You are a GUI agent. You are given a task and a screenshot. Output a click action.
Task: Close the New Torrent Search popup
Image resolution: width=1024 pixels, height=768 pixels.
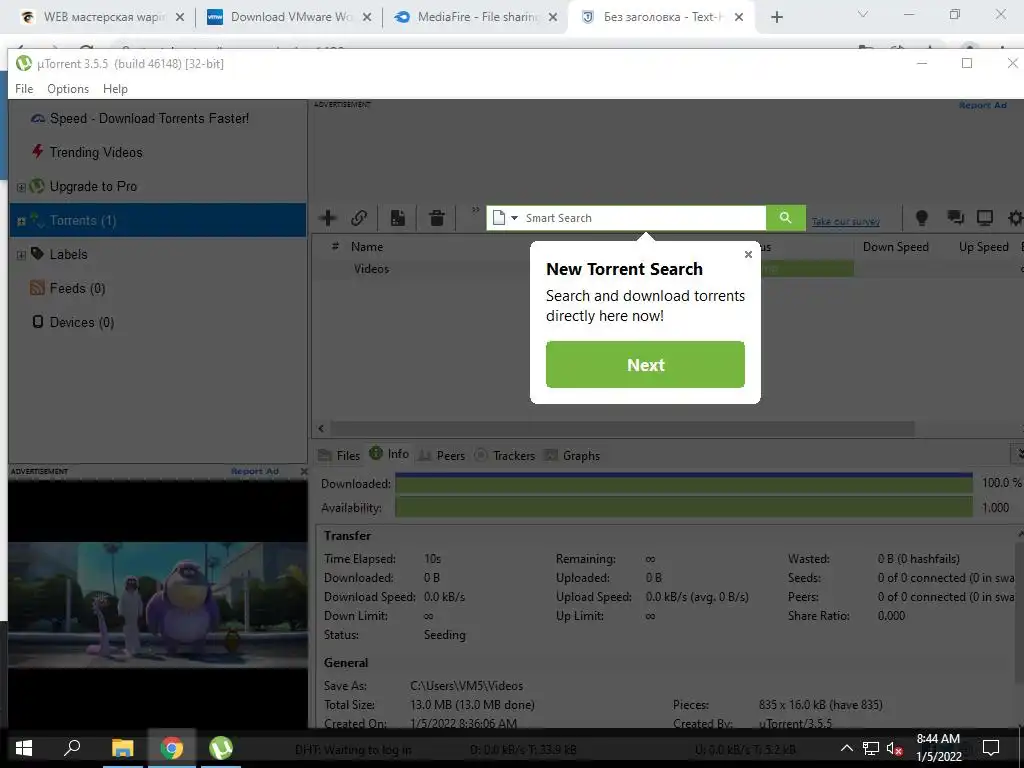pos(748,255)
